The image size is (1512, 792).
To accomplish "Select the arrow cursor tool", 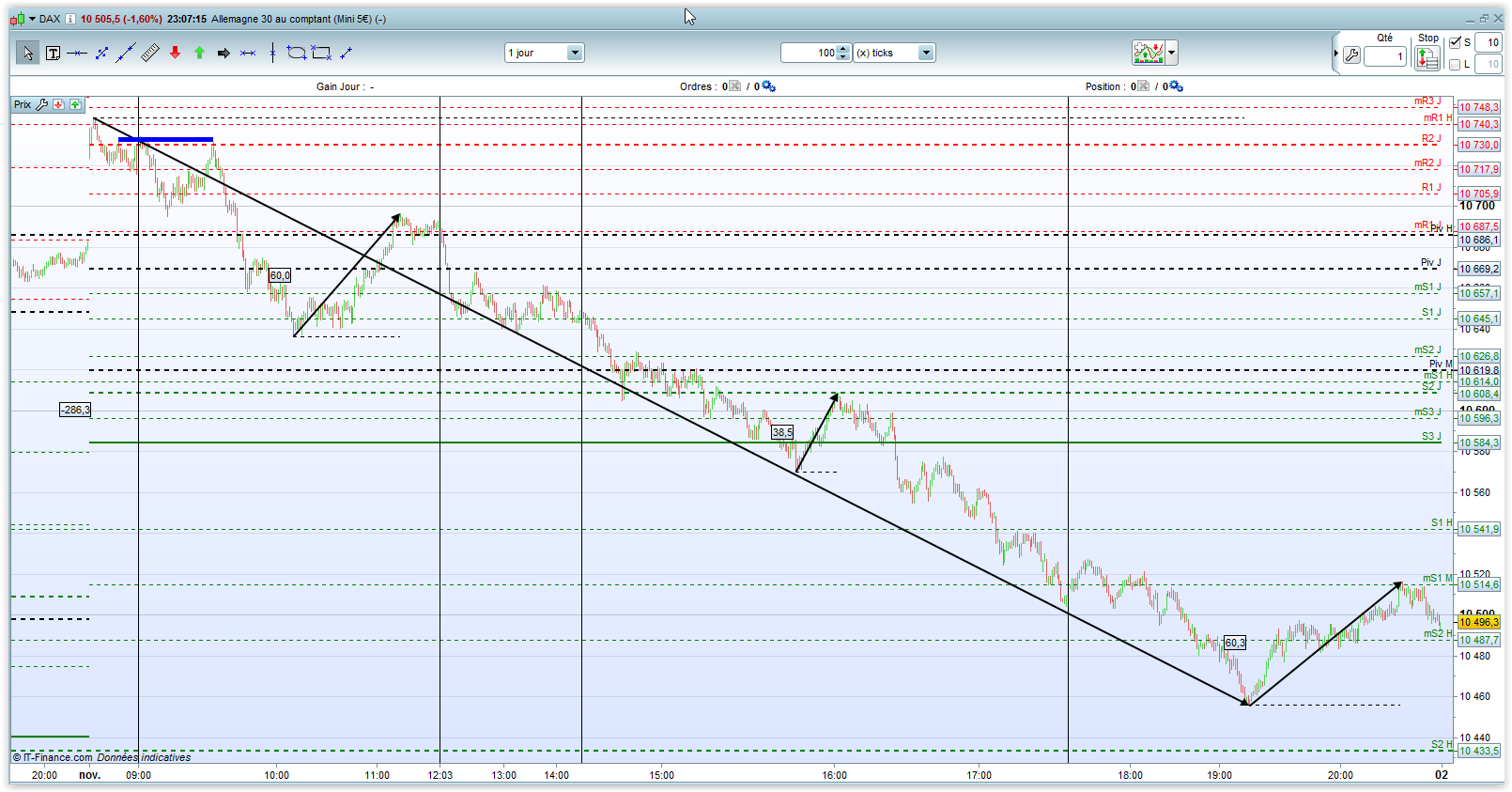I will [x=27, y=54].
